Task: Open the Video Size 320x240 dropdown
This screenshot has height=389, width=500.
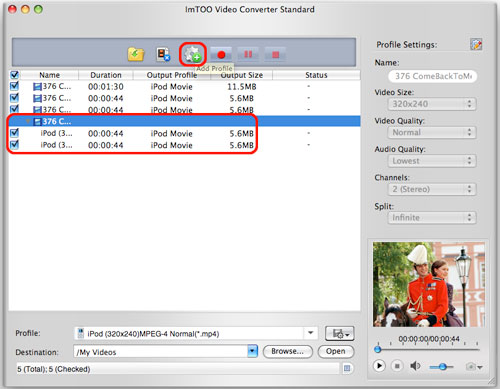Action: (432, 104)
